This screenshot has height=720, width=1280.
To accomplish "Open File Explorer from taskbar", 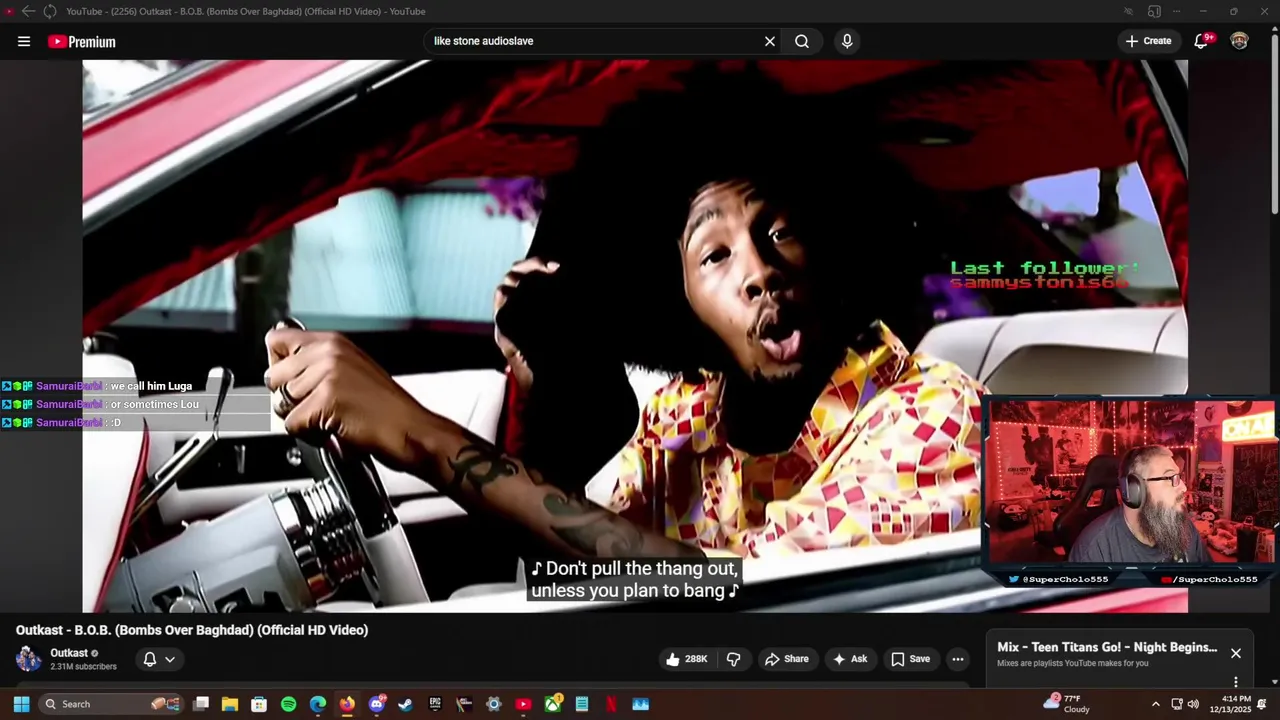I will click(x=230, y=704).
